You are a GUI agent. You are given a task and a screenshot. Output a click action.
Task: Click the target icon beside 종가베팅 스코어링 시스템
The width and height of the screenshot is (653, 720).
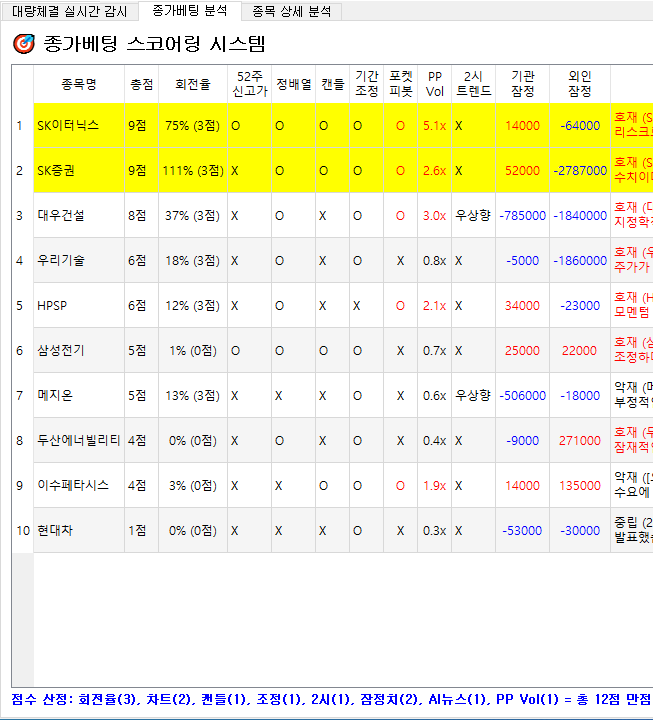pos(24,44)
